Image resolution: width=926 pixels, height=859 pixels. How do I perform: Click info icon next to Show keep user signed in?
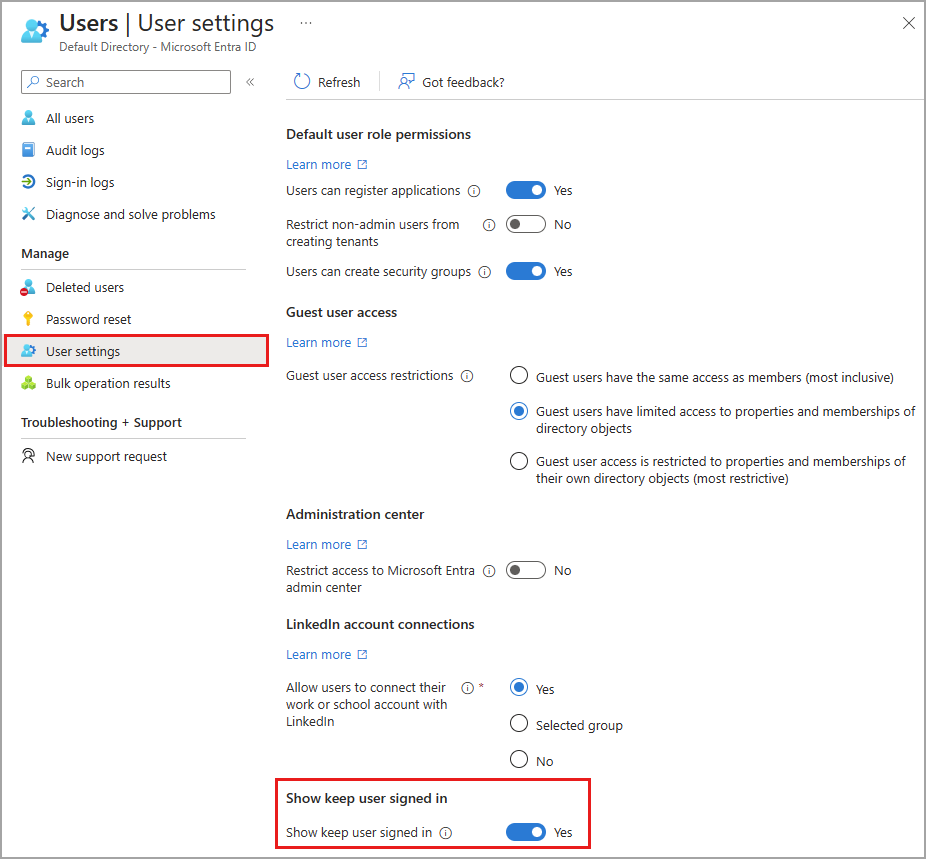pyautogui.click(x=446, y=833)
